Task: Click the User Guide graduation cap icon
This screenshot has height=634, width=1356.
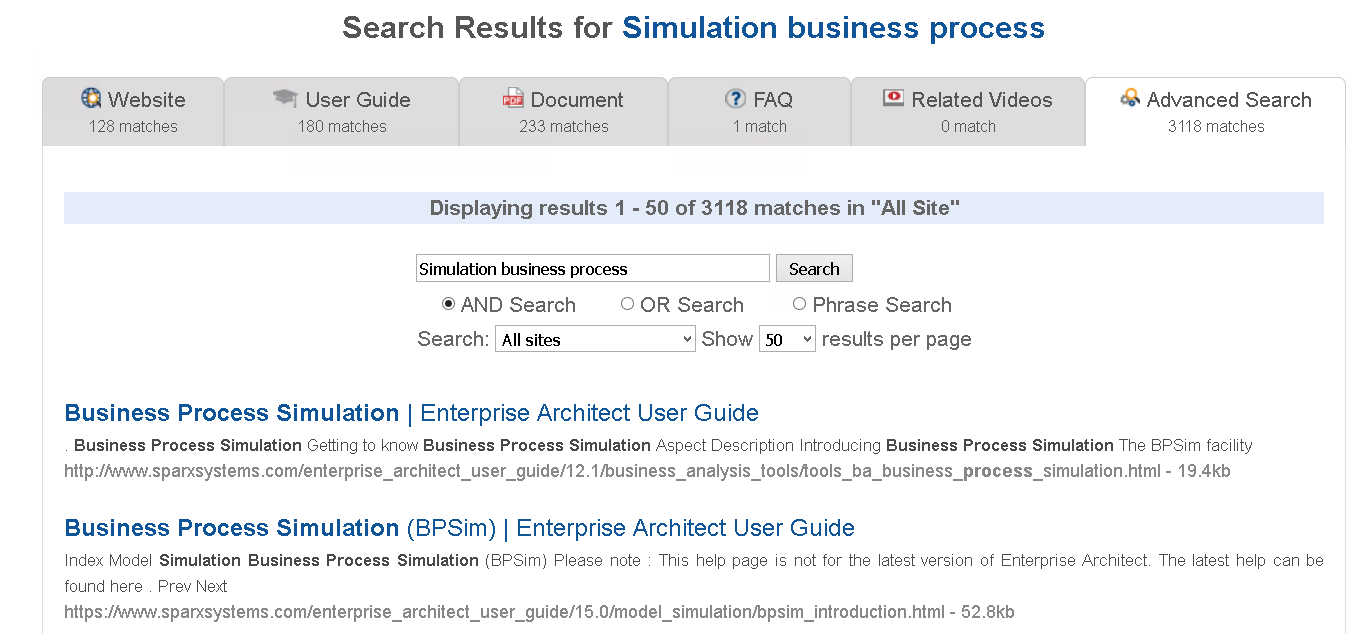Action: 286,98
